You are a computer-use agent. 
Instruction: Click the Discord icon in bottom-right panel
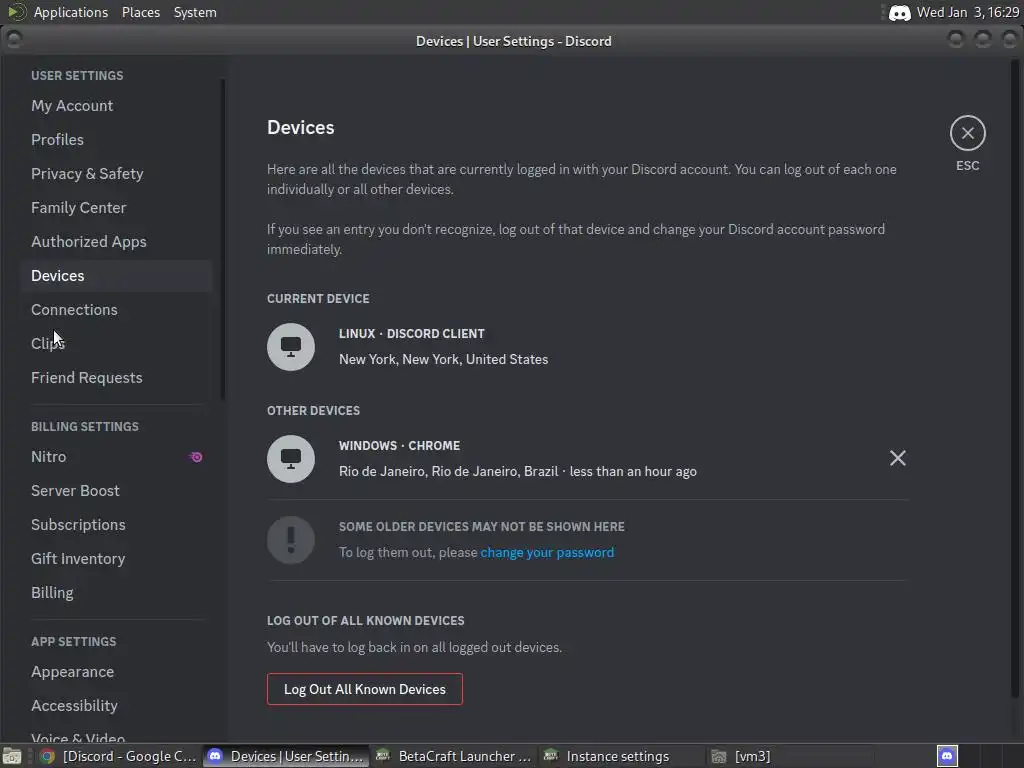[x=947, y=756]
